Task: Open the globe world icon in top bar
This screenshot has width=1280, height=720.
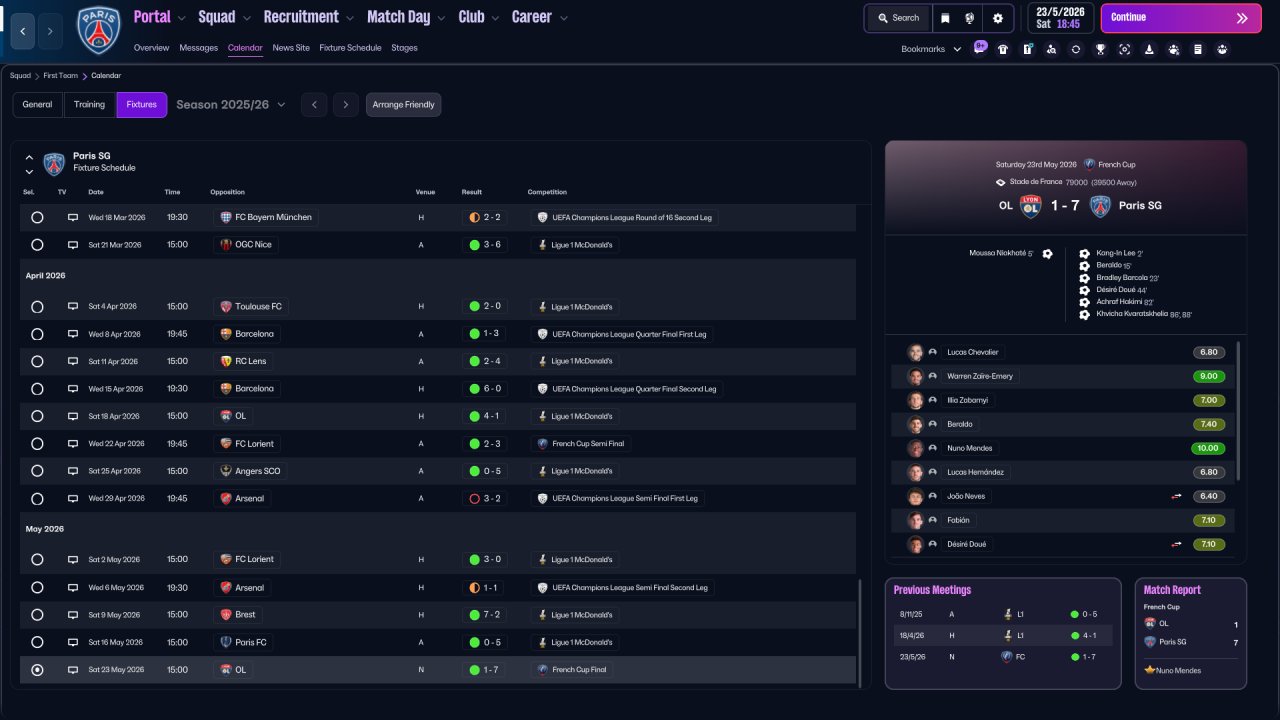Action: 969,18
